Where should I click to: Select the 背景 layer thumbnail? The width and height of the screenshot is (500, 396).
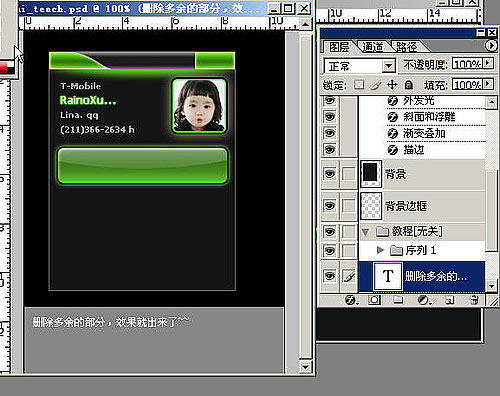[x=371, y=174]
